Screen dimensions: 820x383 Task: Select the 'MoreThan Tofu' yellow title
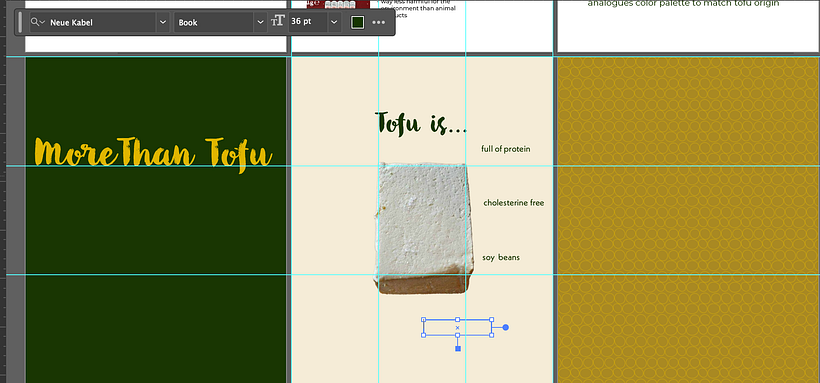coord(153,154)
